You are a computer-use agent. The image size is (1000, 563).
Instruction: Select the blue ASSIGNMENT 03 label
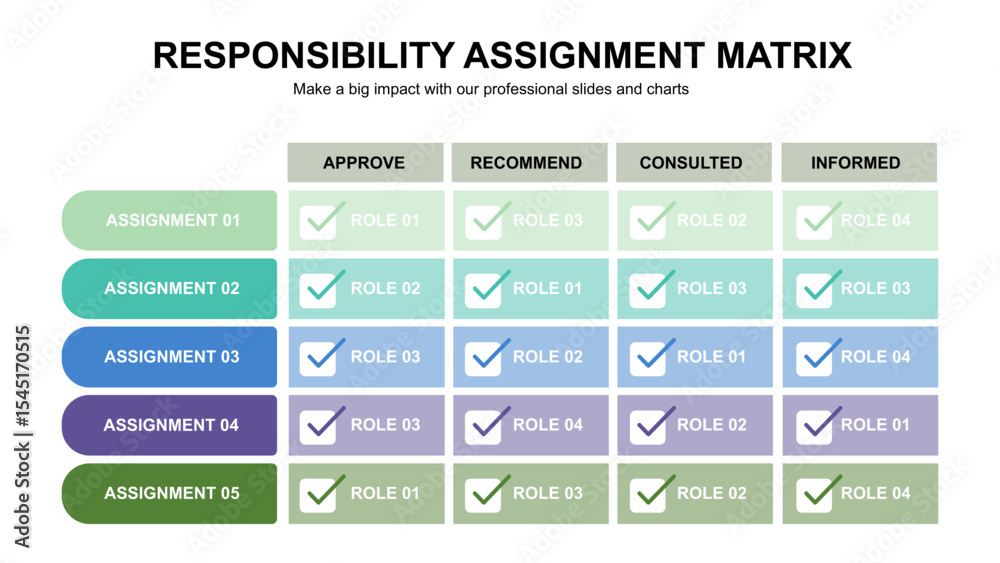point(170,356)
